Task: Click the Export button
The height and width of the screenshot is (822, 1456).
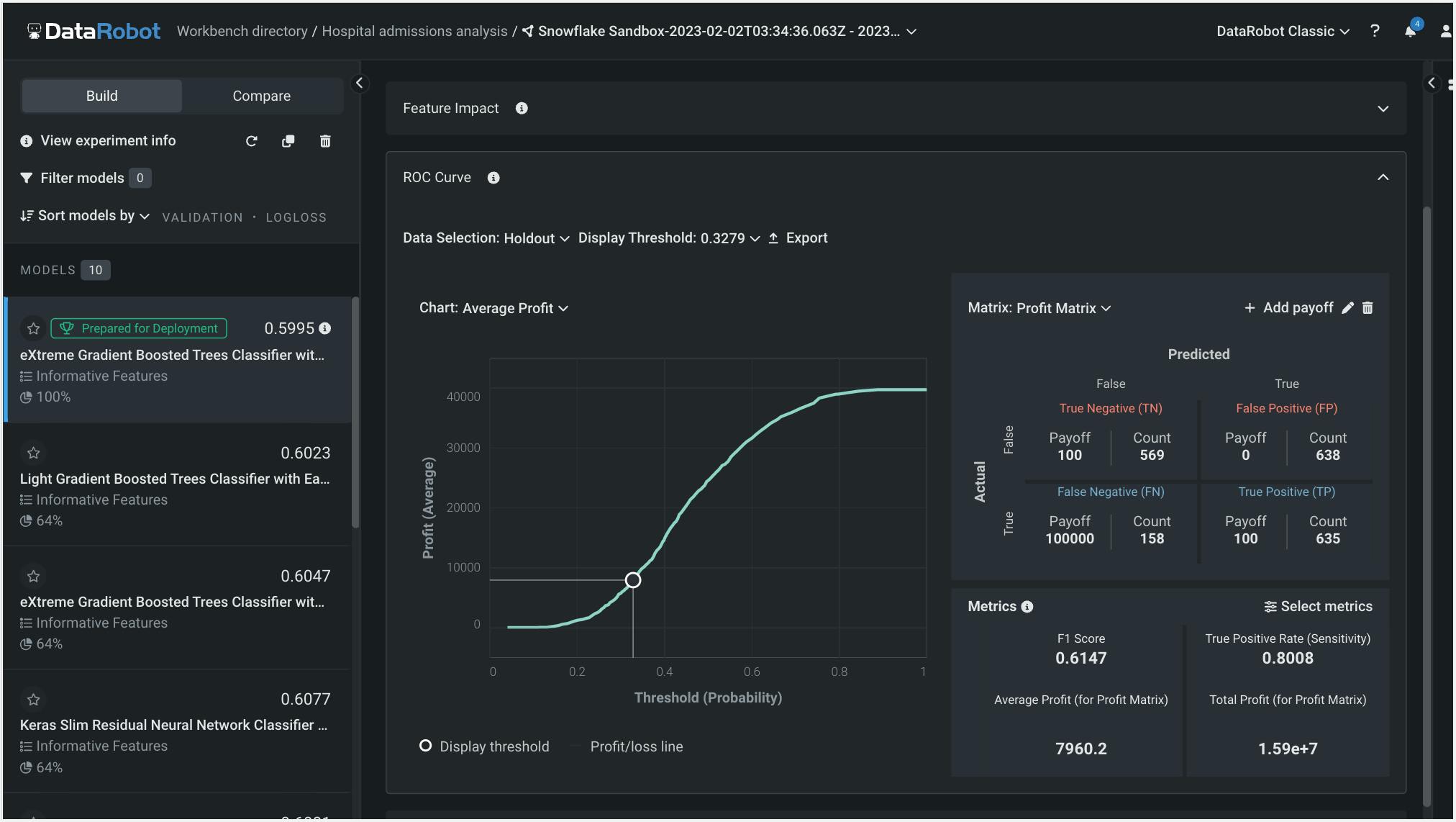Action: 798,238
